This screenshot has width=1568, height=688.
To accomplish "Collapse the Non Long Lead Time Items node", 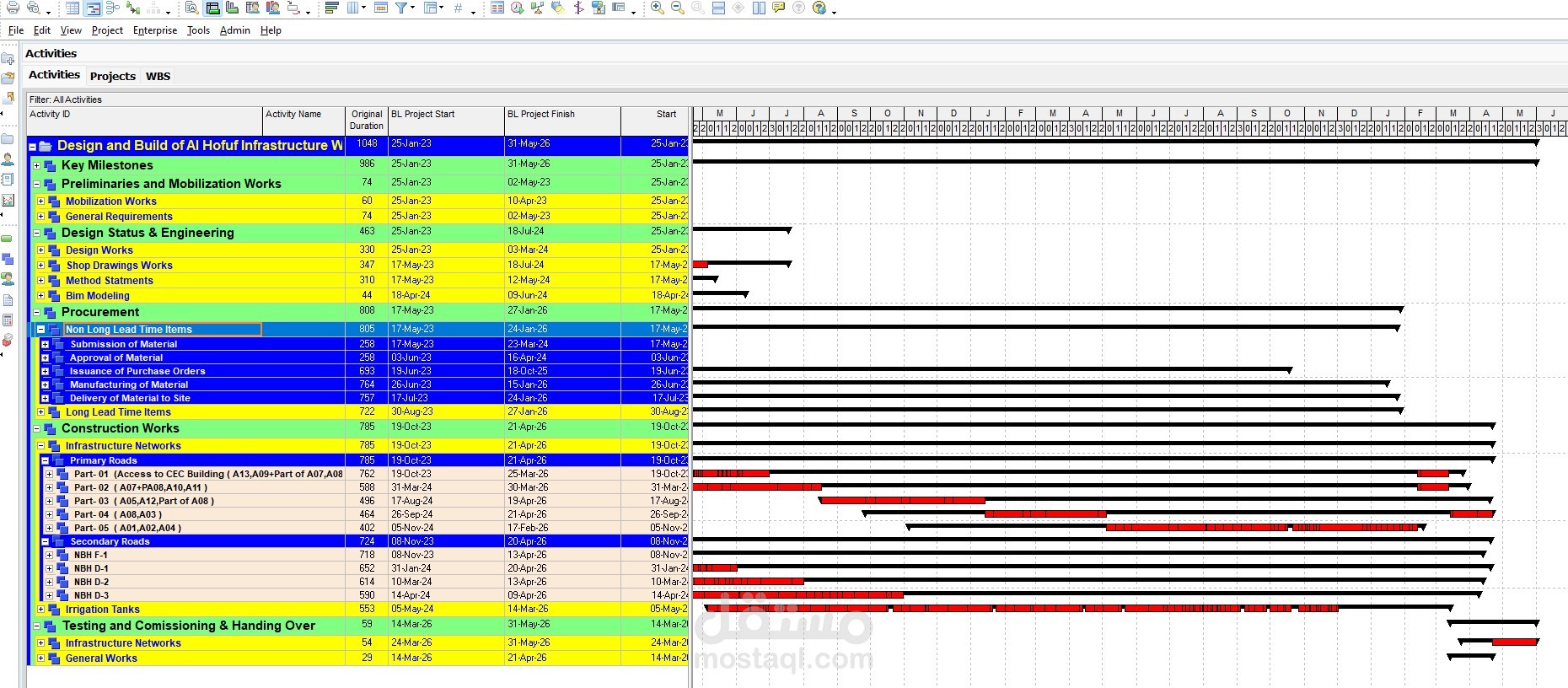I will [40, 330].
